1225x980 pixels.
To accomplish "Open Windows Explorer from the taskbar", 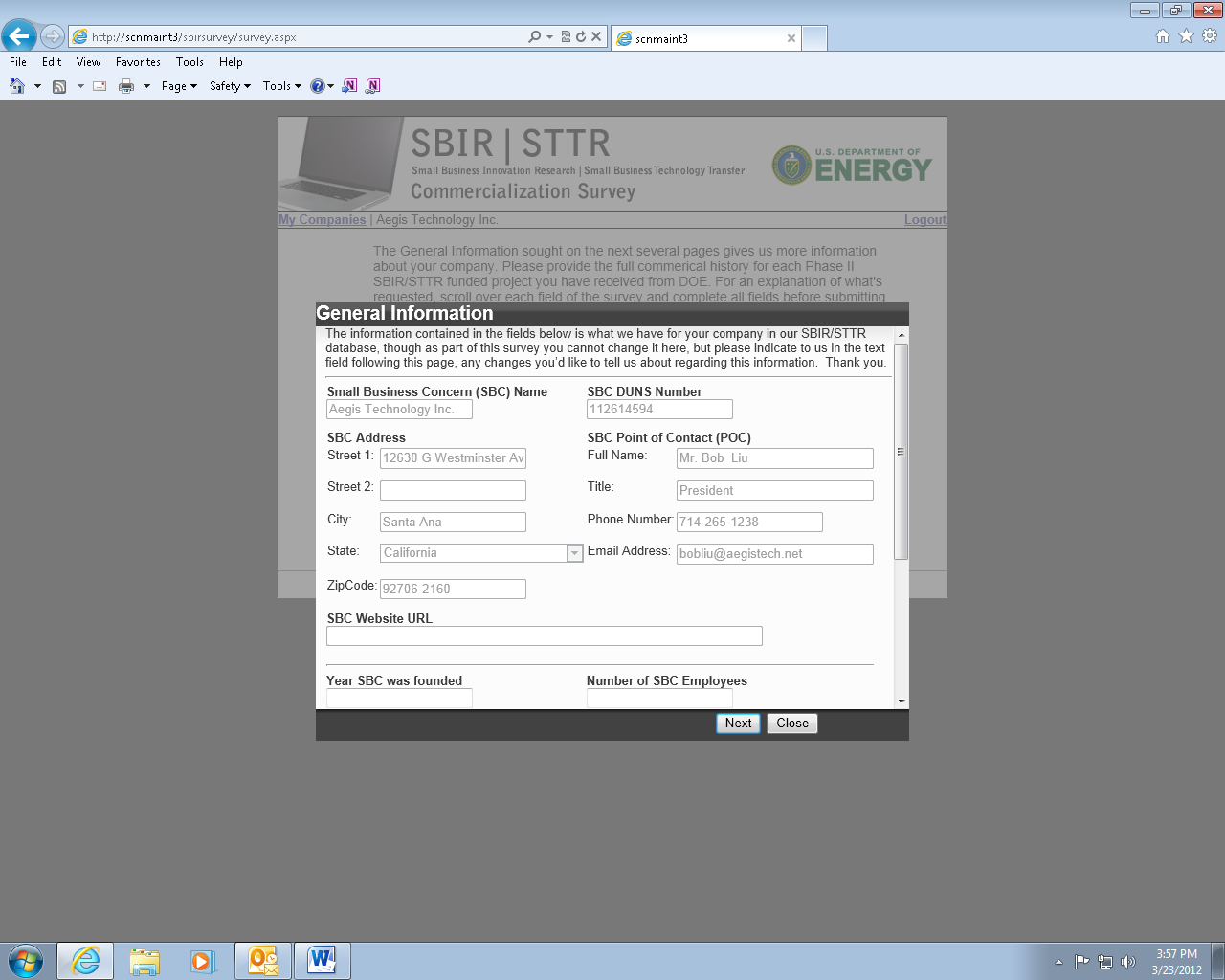I will pos(145,961).
